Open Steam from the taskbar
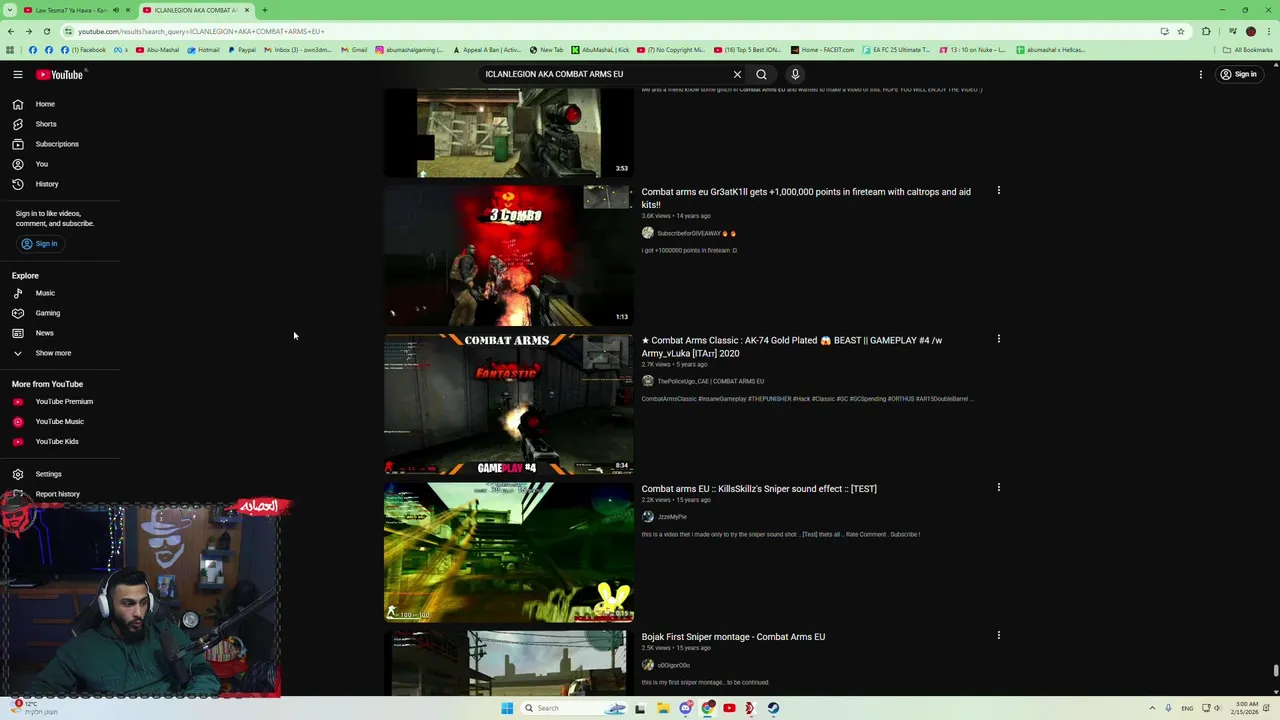The height and width of the screenshot is (720, 1280). click(x=773, y=708)
